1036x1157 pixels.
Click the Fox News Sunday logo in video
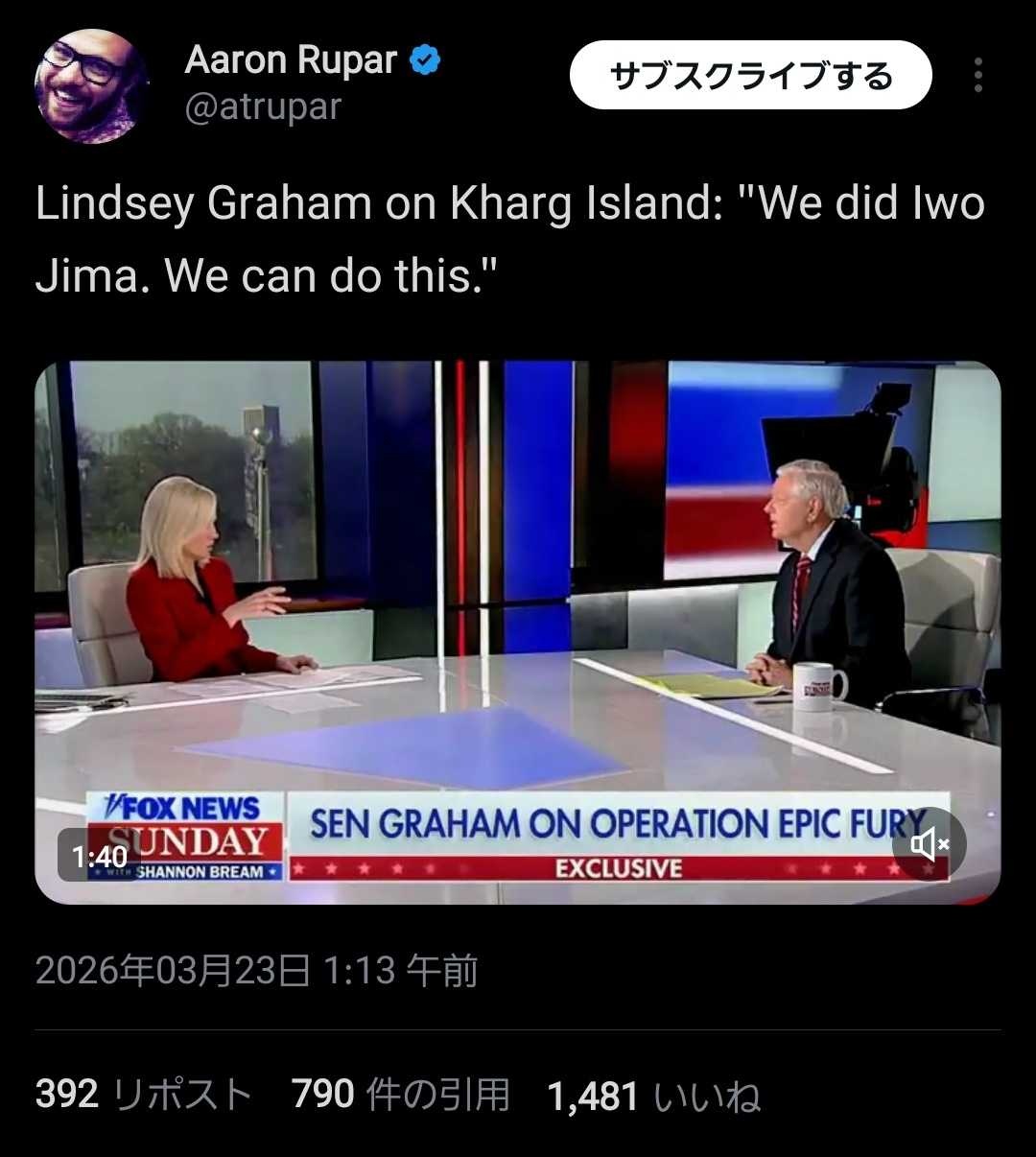(x=186, y=837)
